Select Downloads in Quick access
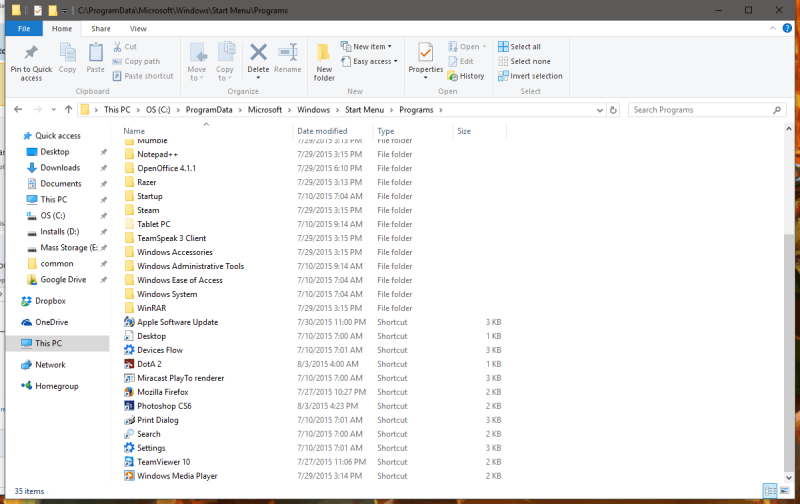800x504 pixels. (x=60, y=168)
